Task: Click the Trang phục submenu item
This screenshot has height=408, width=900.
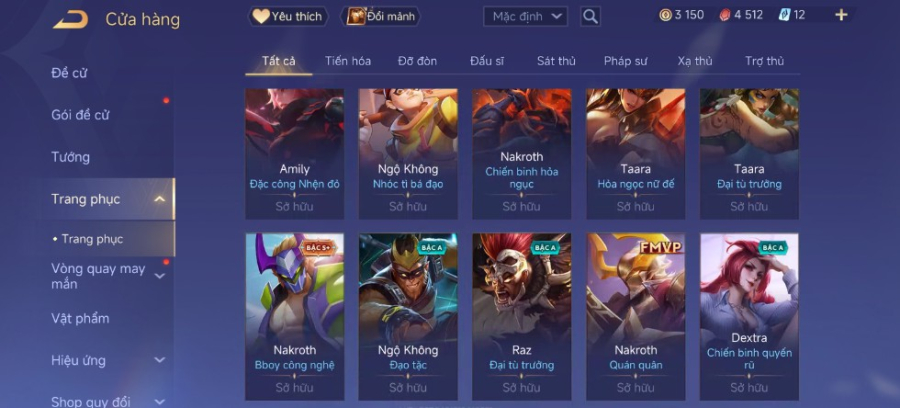Action: [x=92, y=239]
